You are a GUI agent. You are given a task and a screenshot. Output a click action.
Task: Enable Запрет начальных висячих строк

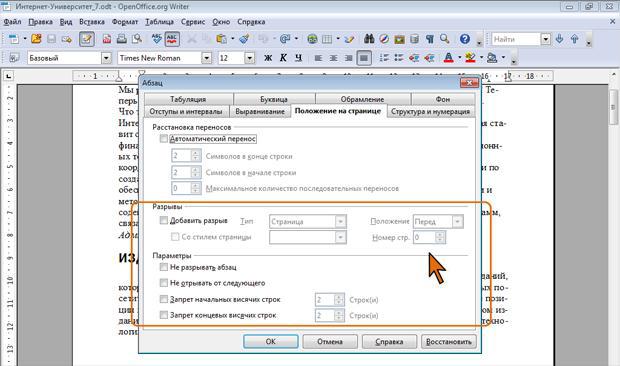pos(163,299)
